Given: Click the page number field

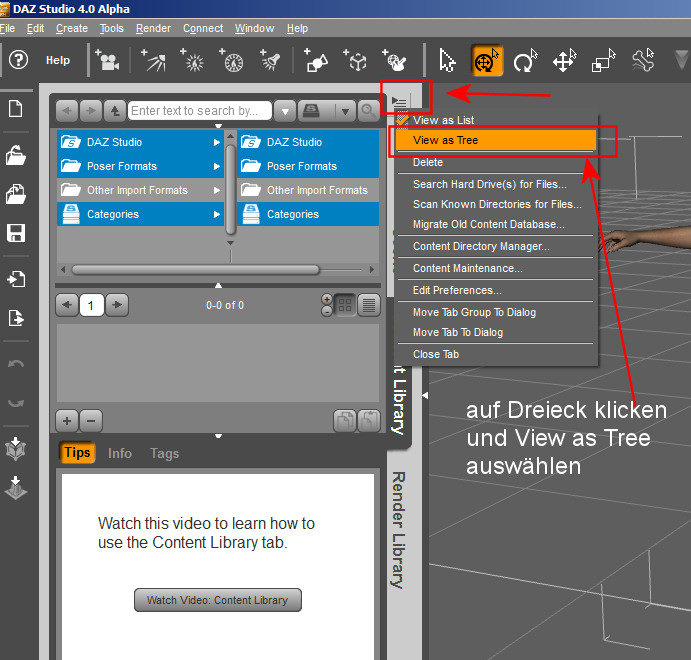Looking at the screenshot, I should pyautogui.click(x=92, y=305).
